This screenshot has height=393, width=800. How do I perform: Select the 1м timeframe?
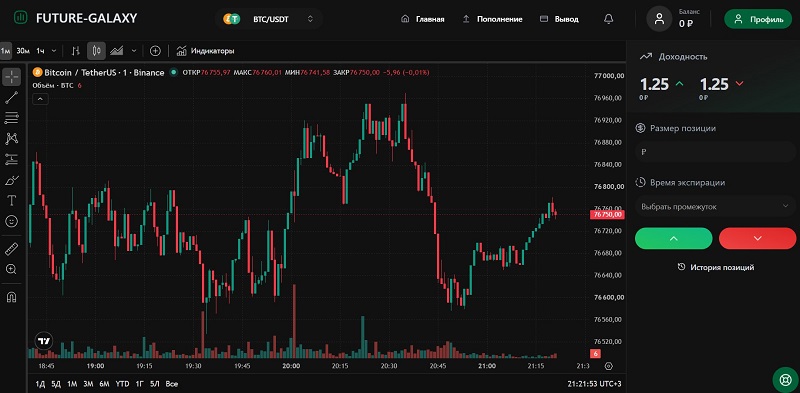[x=6, y=51]
